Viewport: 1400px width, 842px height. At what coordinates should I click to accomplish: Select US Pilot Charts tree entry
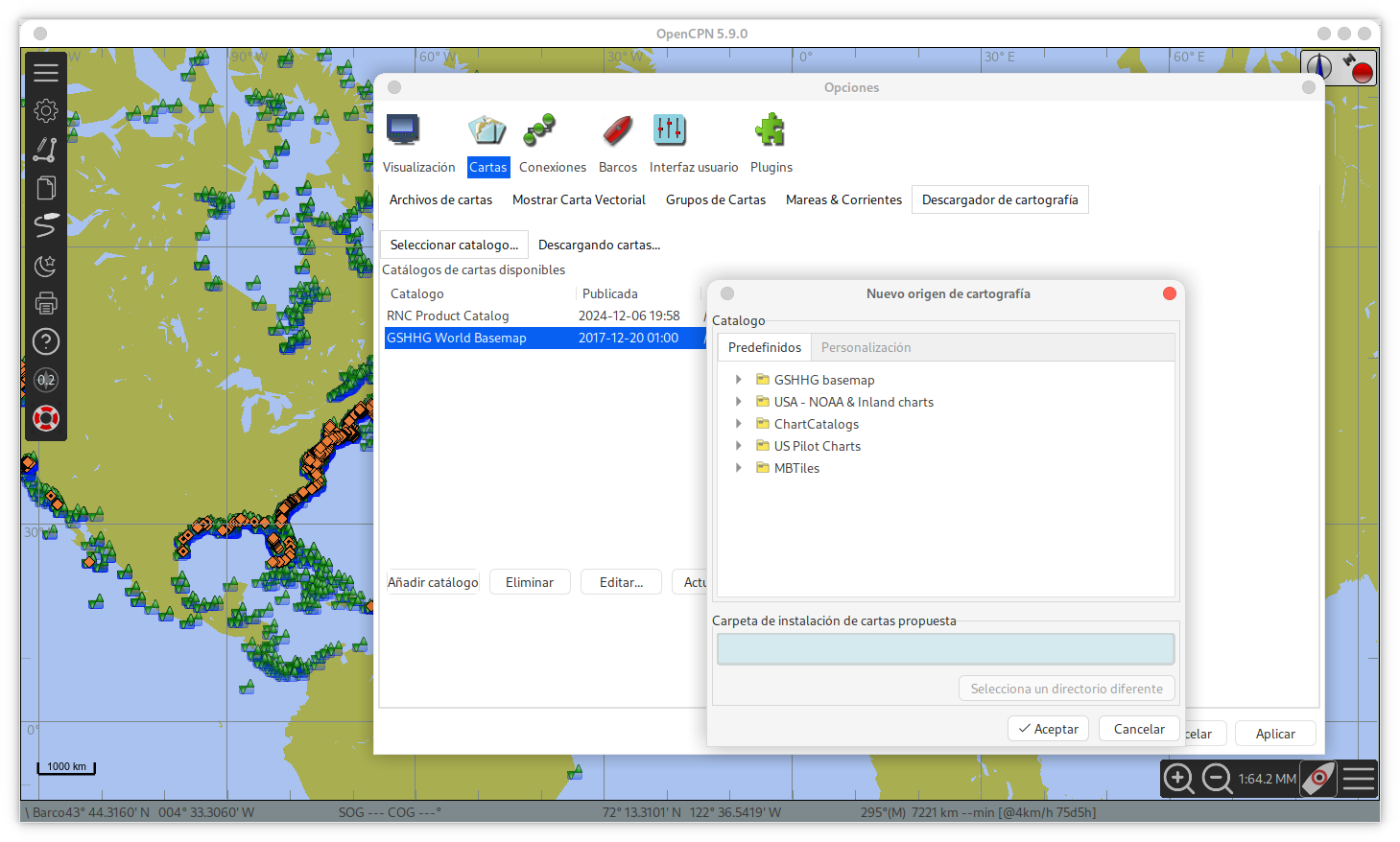818,446
